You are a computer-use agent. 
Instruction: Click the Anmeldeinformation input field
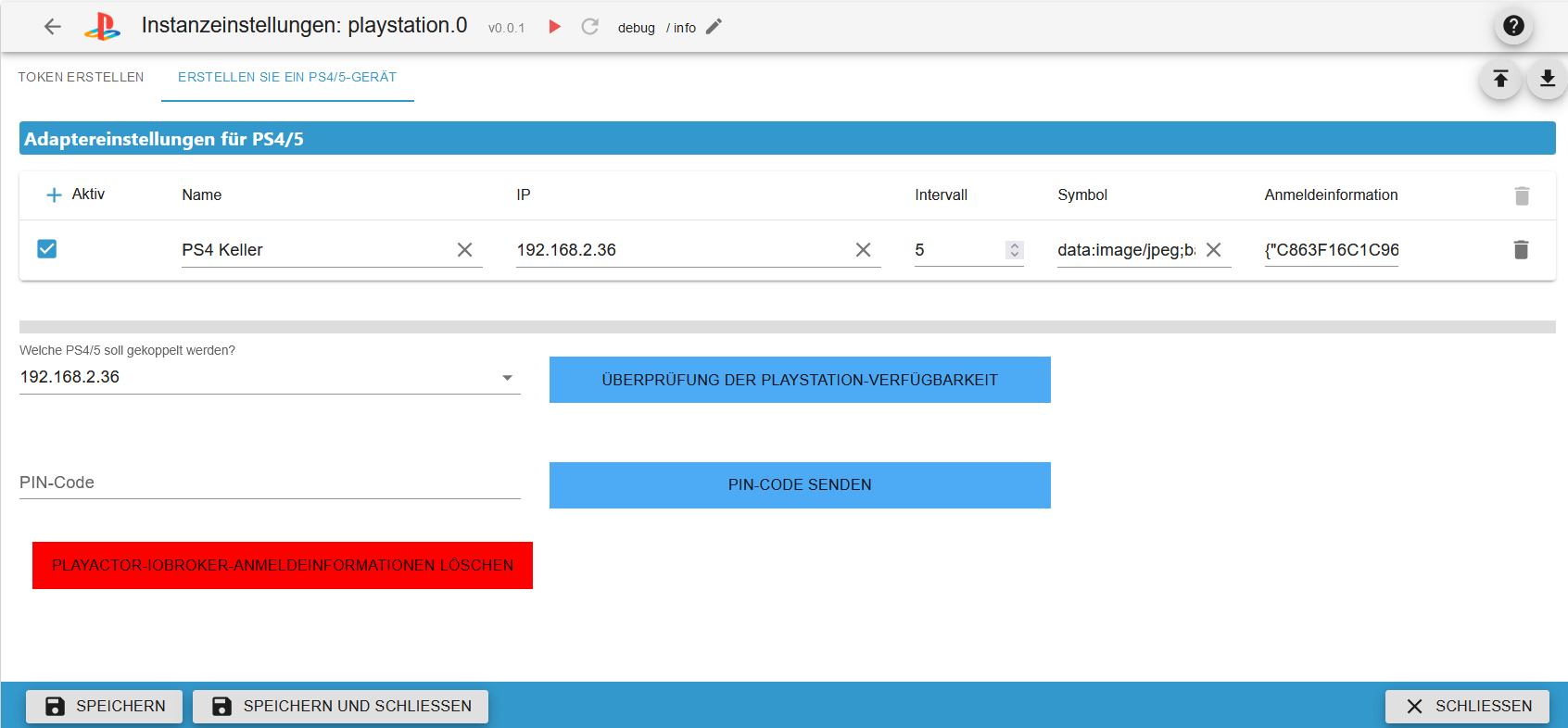[1332, 250]
